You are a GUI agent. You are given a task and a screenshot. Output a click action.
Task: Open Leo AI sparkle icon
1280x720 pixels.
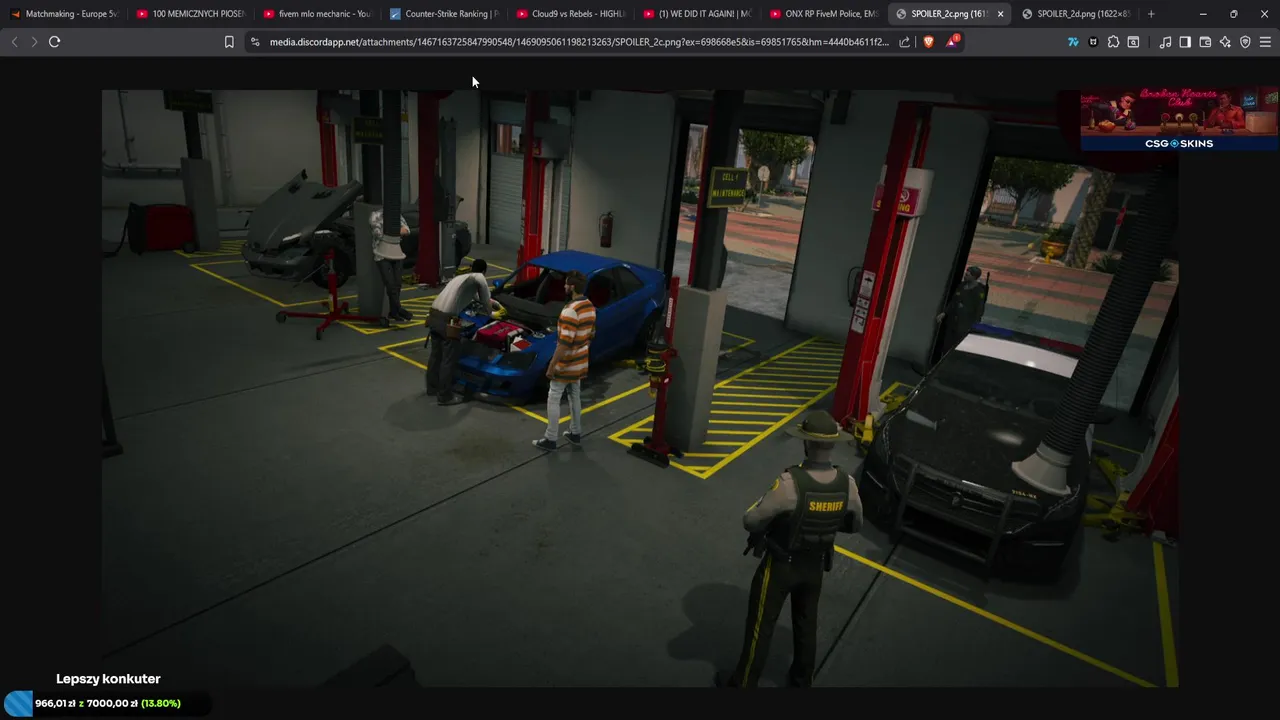pyautogui.click(x=1225, y=42)
